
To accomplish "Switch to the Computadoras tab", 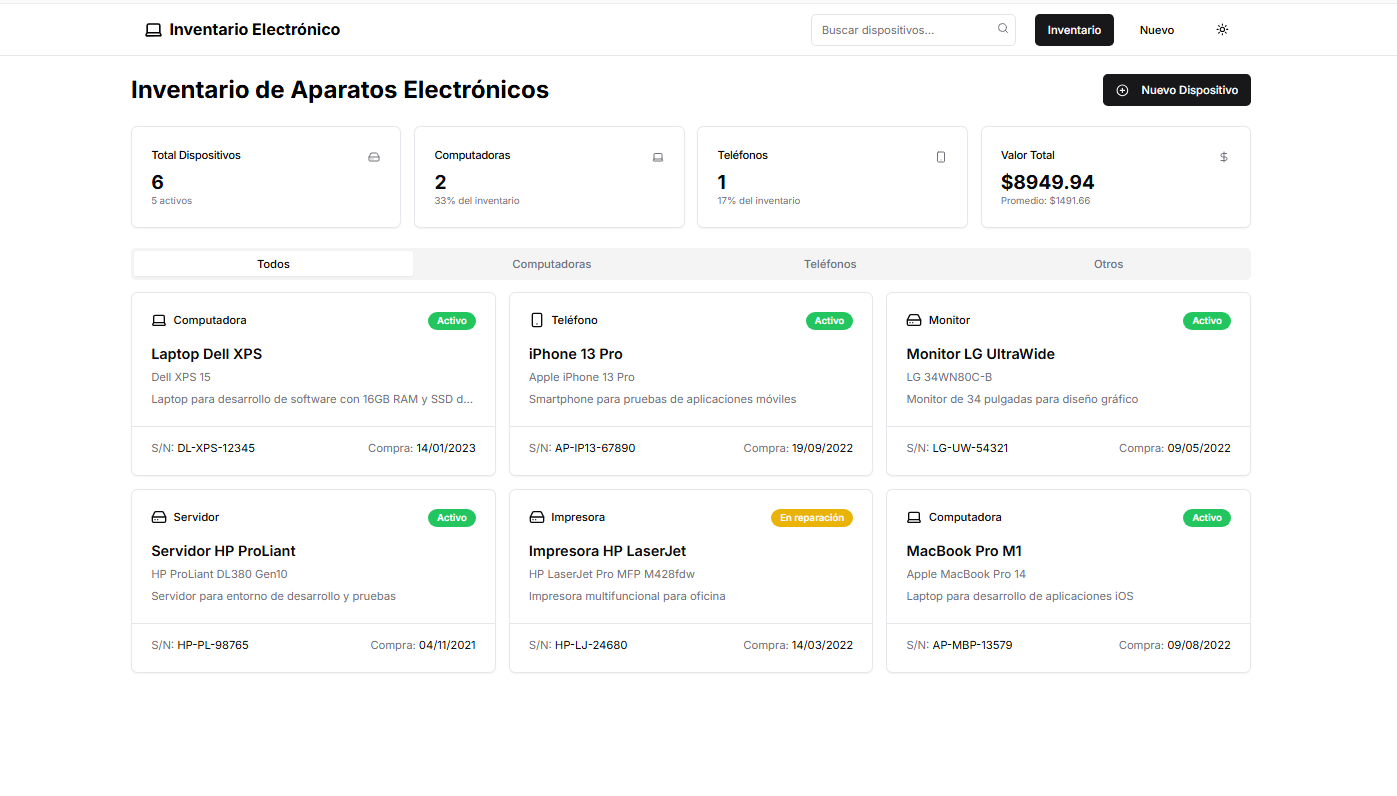I will pos(552,264).
